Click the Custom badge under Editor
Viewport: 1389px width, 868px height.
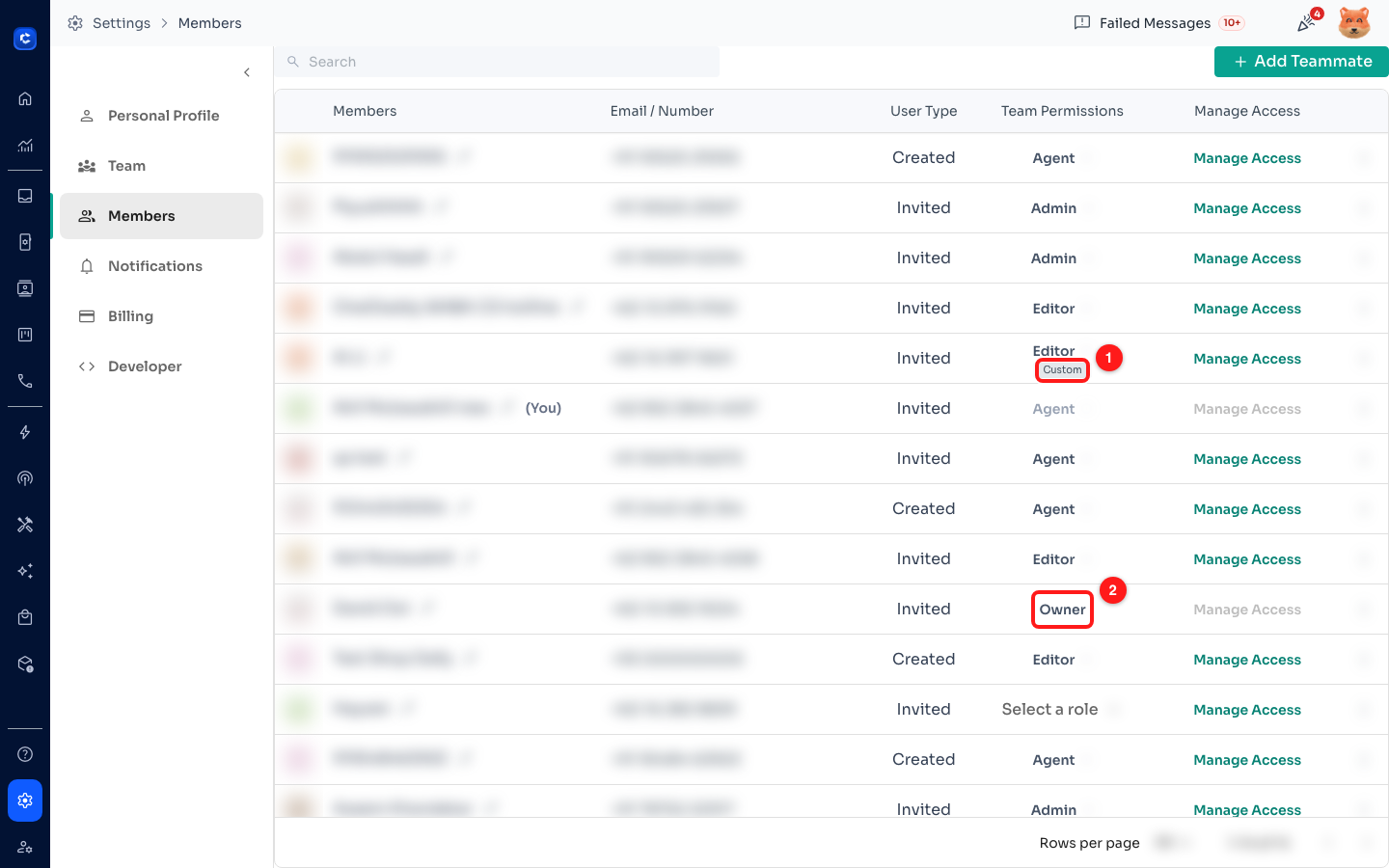pos(1062,370)
